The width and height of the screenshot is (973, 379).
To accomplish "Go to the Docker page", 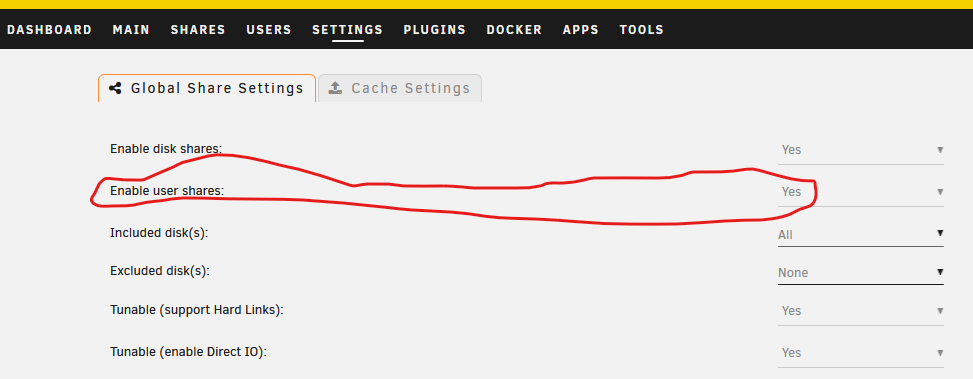I will 514,30.
